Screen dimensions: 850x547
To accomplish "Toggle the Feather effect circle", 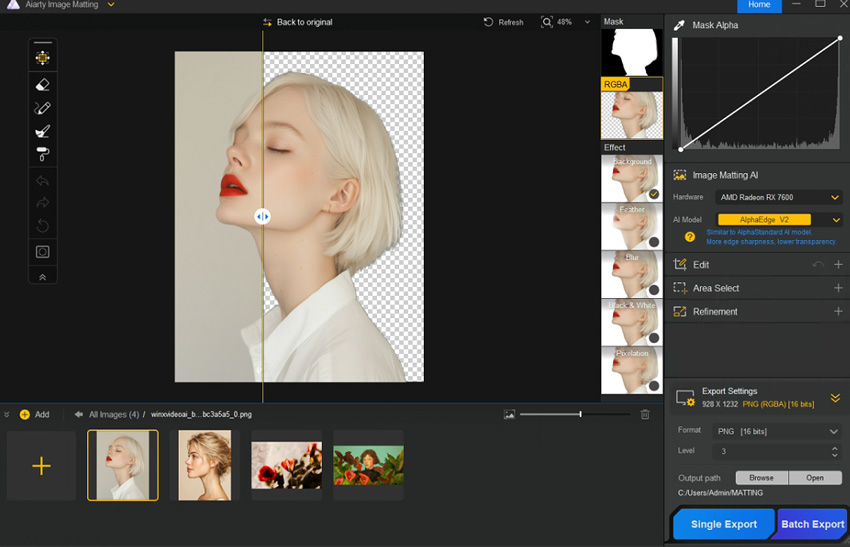I will coord(654,242).
